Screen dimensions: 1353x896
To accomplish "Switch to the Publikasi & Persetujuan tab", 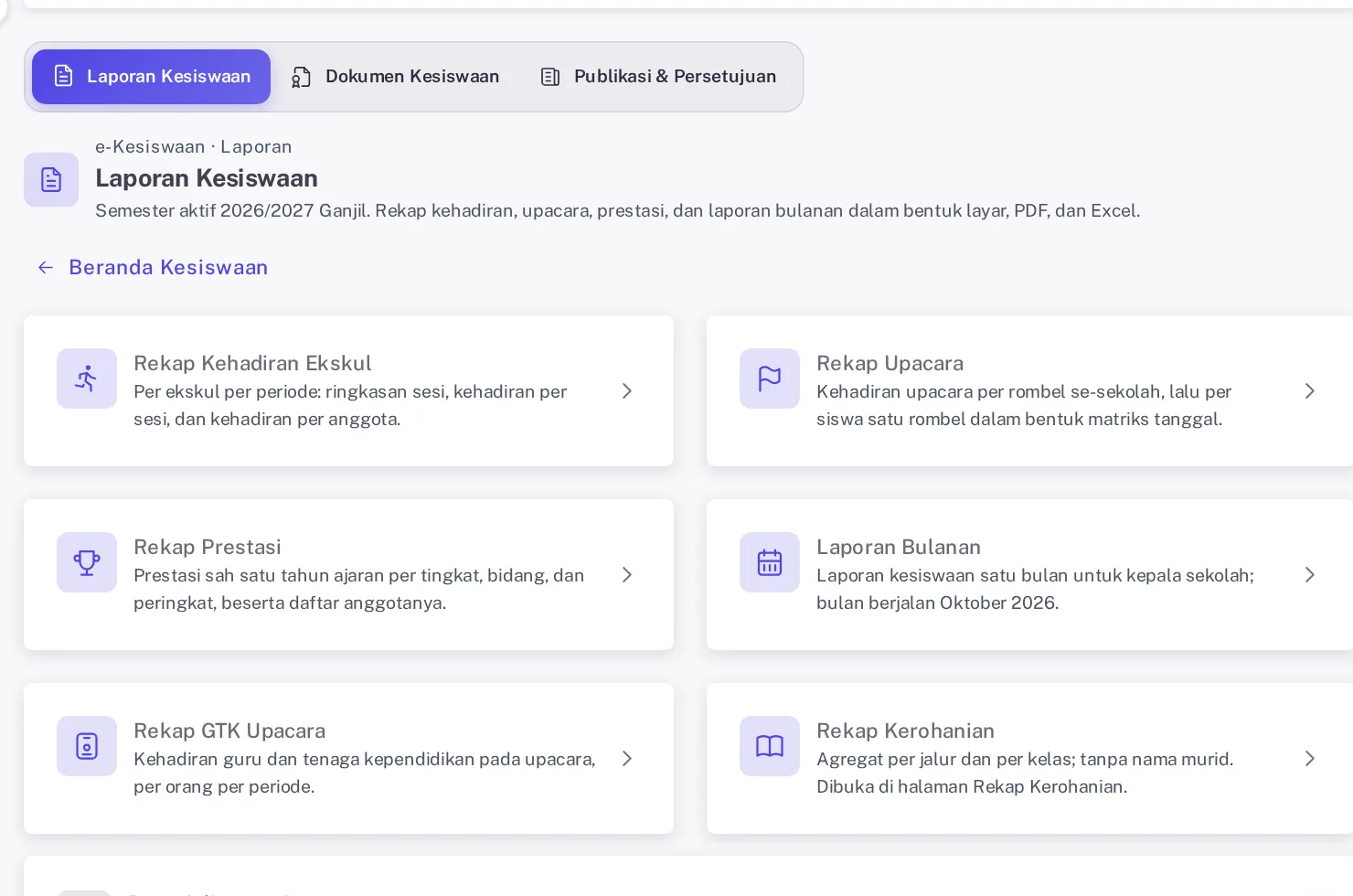I will (658, 77).
